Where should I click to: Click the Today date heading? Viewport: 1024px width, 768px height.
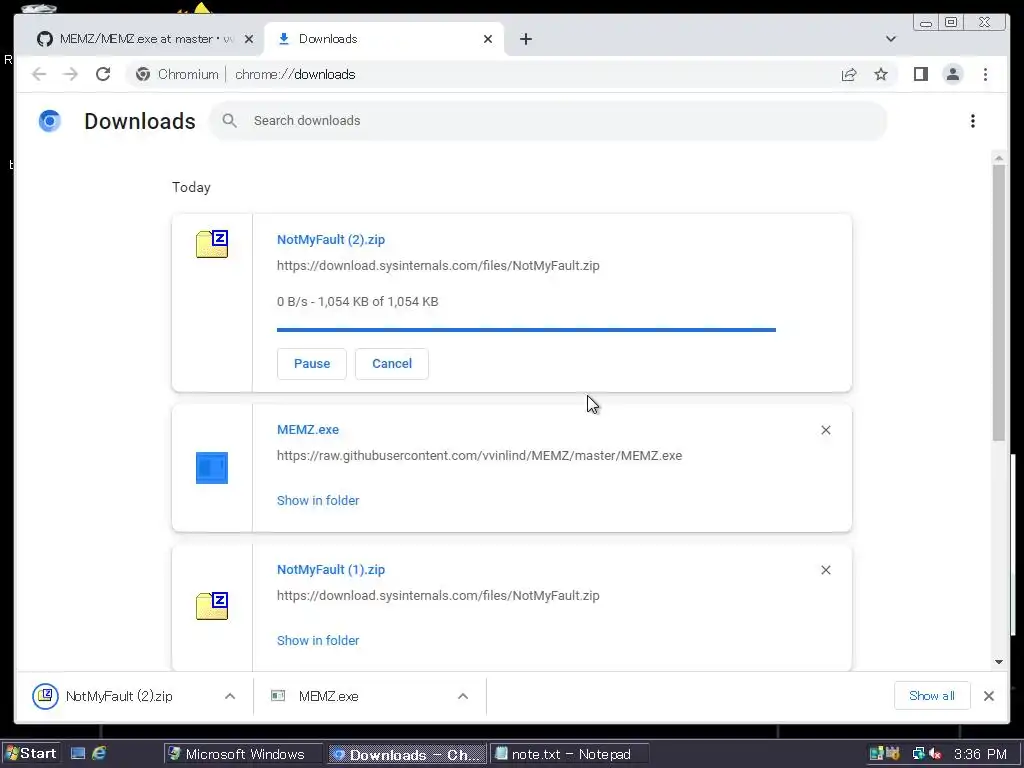[x=191, y=187]
